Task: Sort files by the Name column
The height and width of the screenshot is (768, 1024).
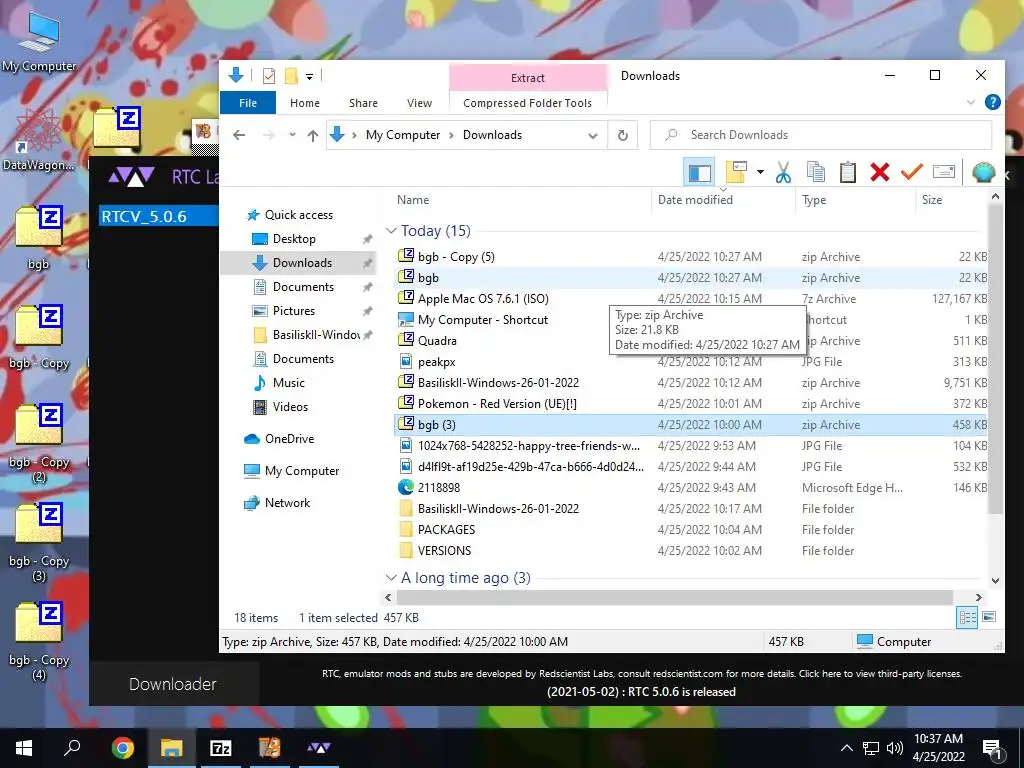Action: 522,200
